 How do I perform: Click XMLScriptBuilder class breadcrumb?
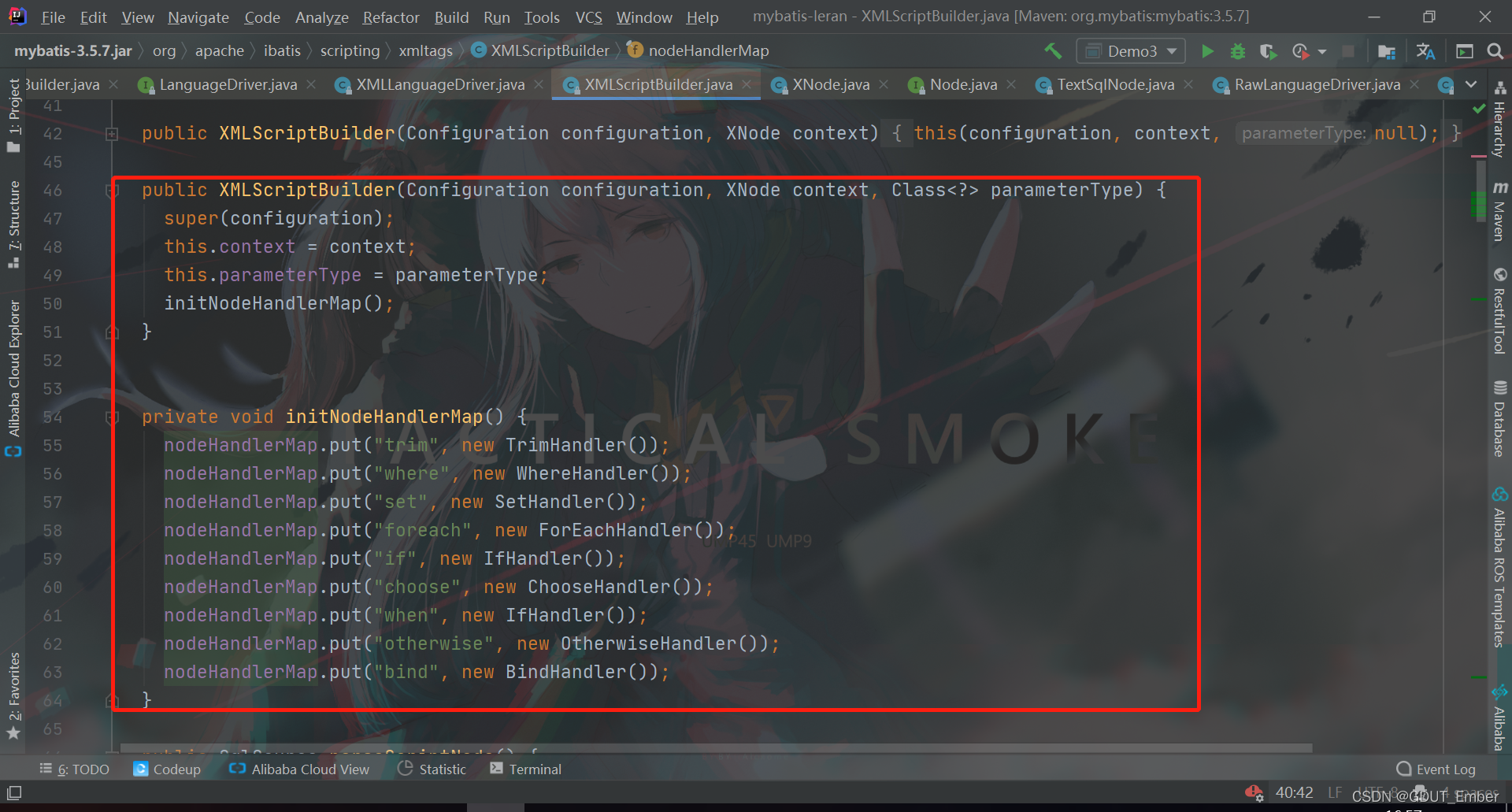pyautogui.click(x=540, y=50)
